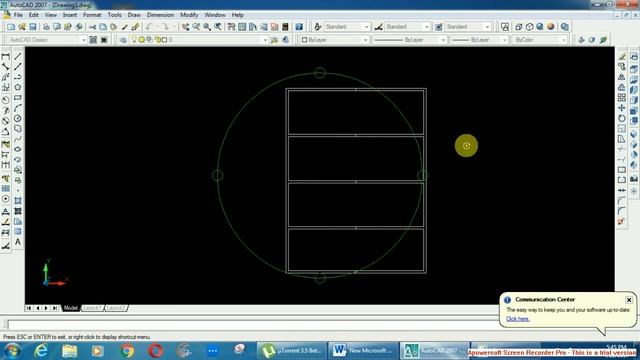This screenshot has height=360, width=640.
Task: Click the Layer Previous icon
Action: click(x=286, y=40)
